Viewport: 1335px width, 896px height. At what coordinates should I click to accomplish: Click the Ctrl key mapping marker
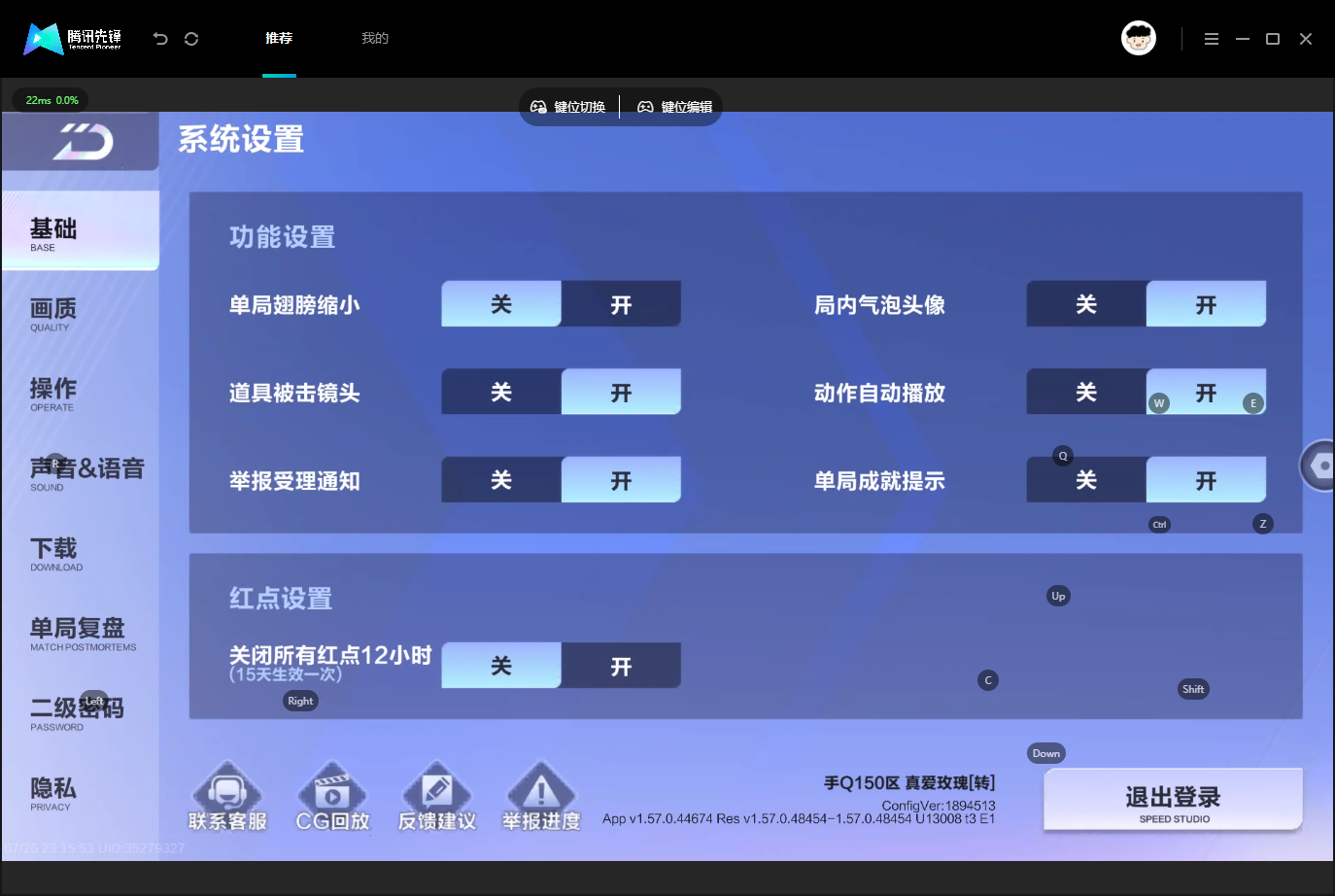pyautogui.click(x=1159, y=525)
